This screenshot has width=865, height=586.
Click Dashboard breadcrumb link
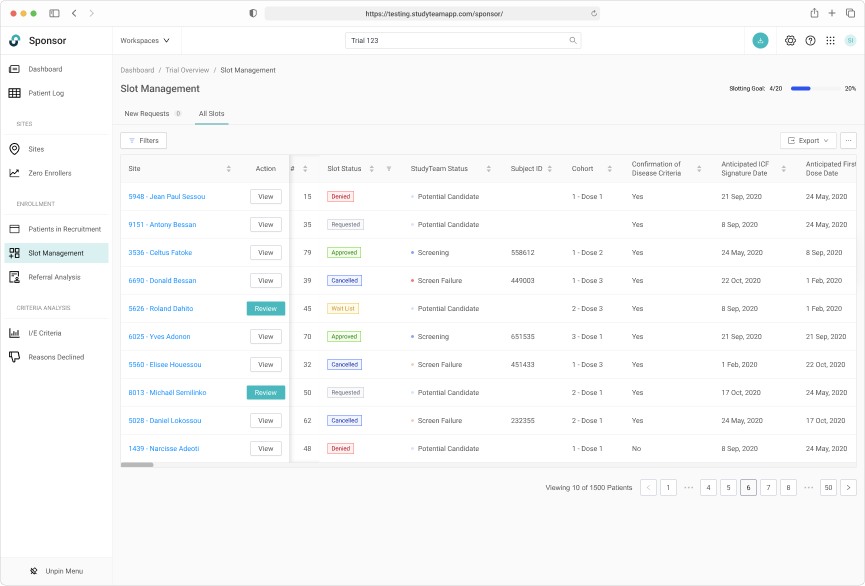pos(137,70)
